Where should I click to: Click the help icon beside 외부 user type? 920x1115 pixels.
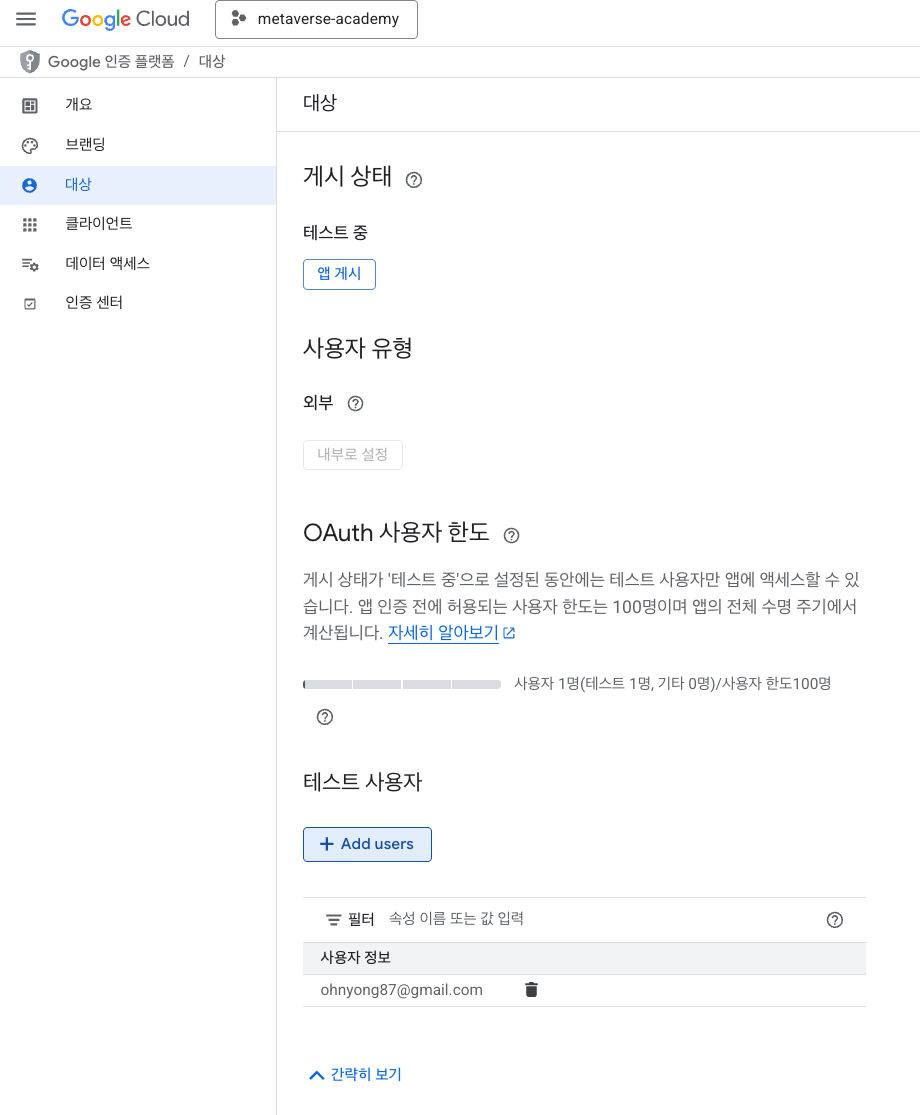pos(355,404)
